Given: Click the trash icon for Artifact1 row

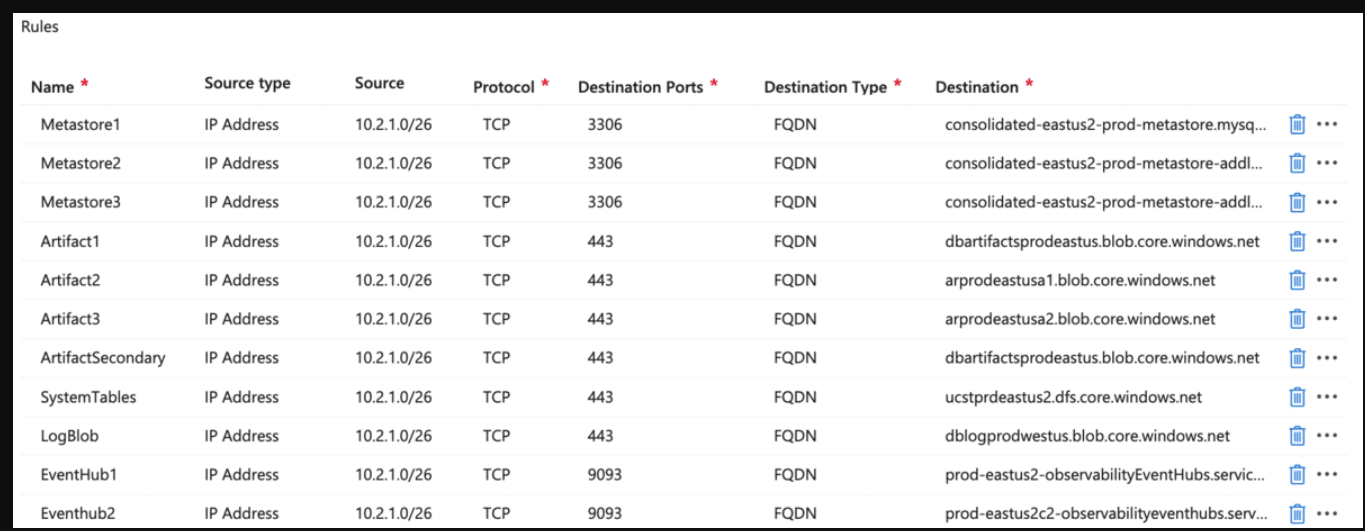Looking at the screenshot, I should pos(1297,241).
